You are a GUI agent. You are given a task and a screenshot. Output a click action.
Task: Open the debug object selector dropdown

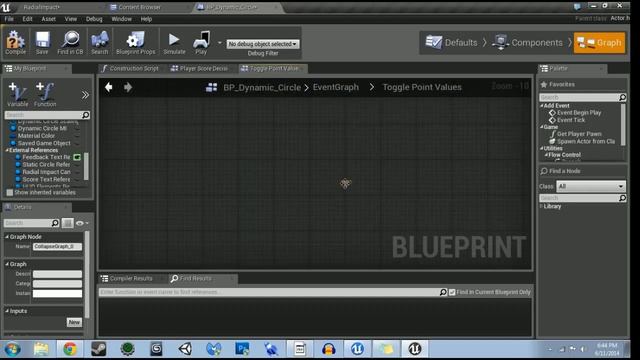(x=263, y=44)
